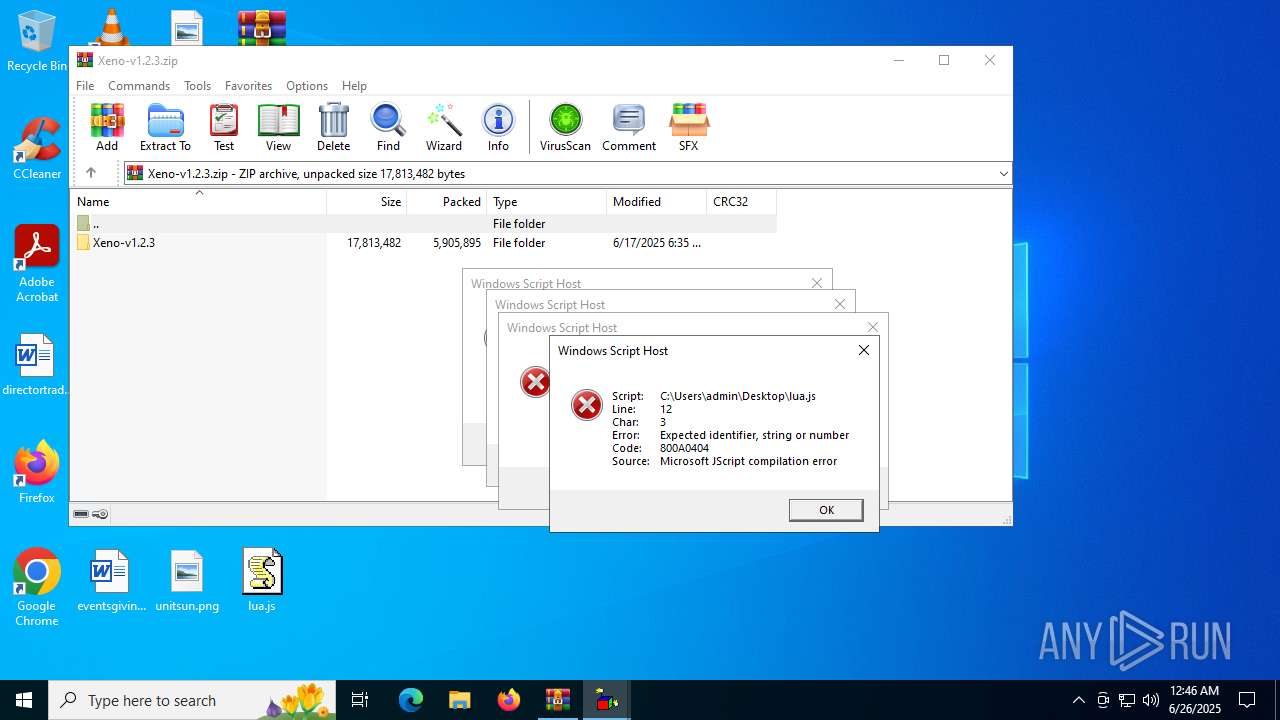Image resolution: width=1280 pixels, height=720 pixels.
Task: Select the eventsgivin Word document icon
Action: (x=111, y=580)
